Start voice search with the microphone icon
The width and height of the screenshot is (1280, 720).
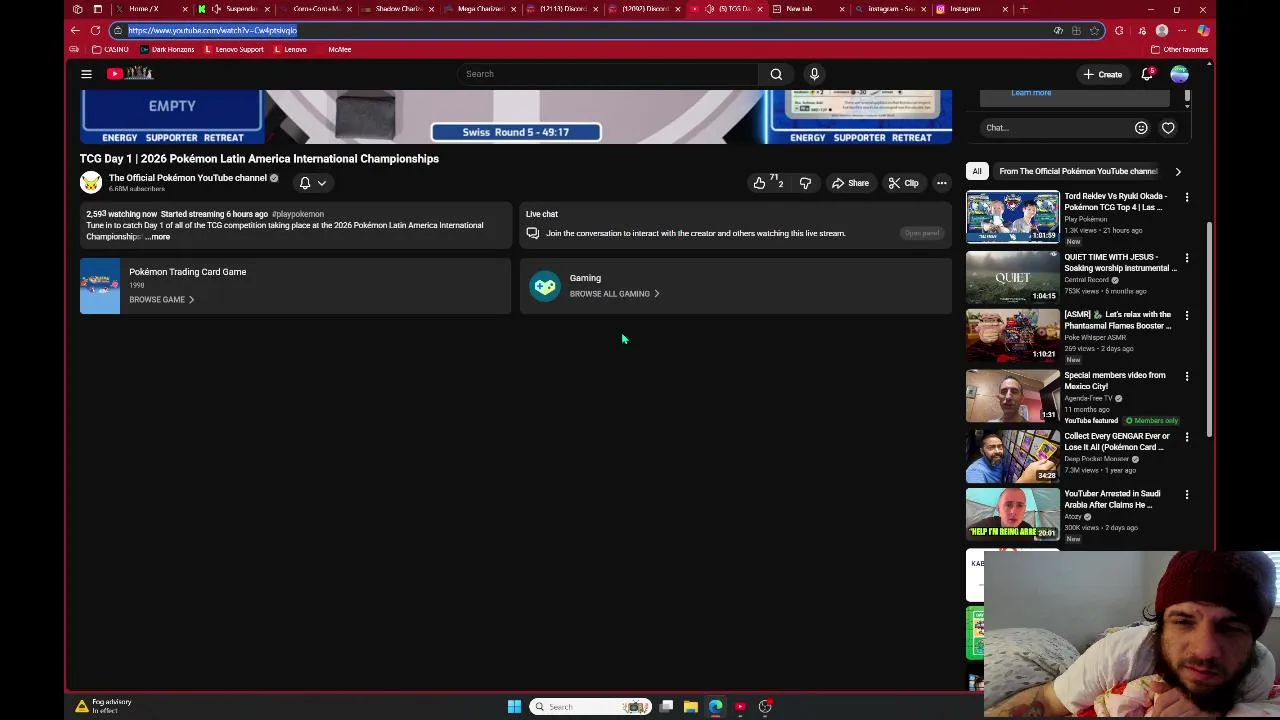point(814,74)
